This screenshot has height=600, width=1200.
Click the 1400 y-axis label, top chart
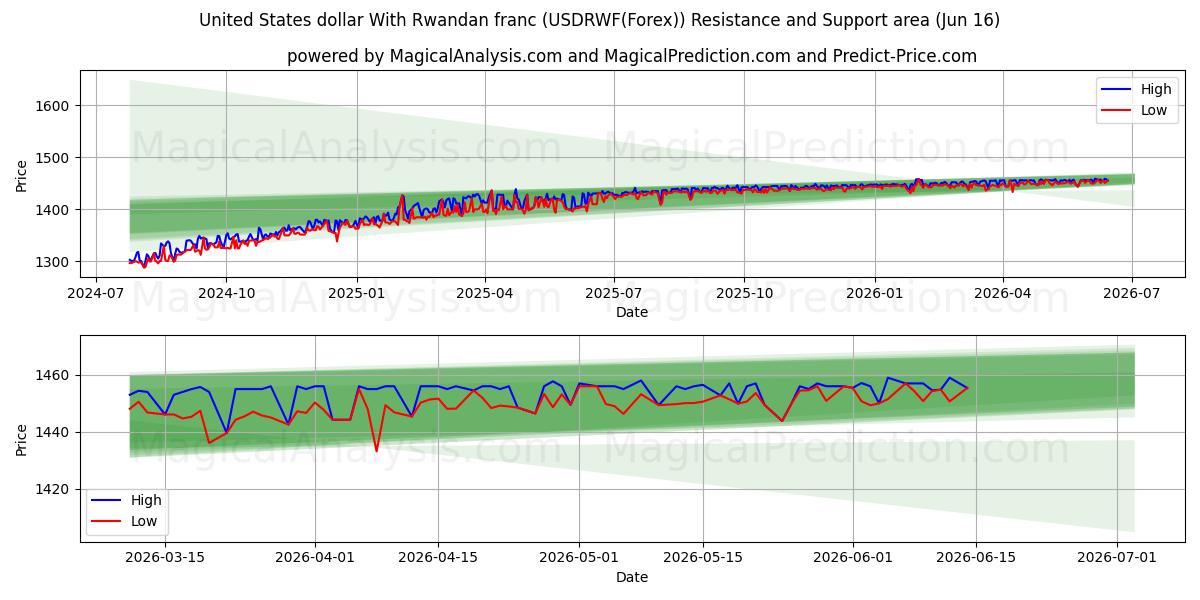pos(52,210)
